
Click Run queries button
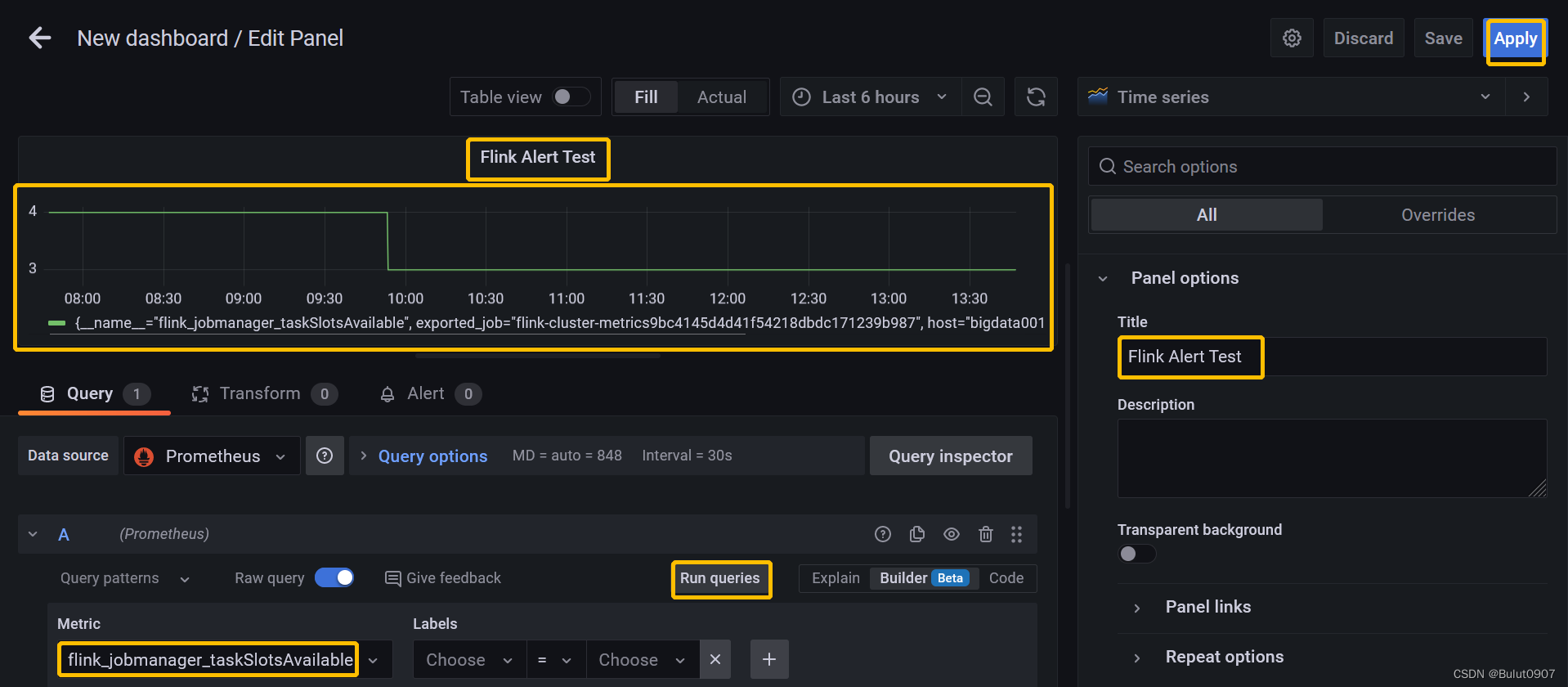(720, 578)
